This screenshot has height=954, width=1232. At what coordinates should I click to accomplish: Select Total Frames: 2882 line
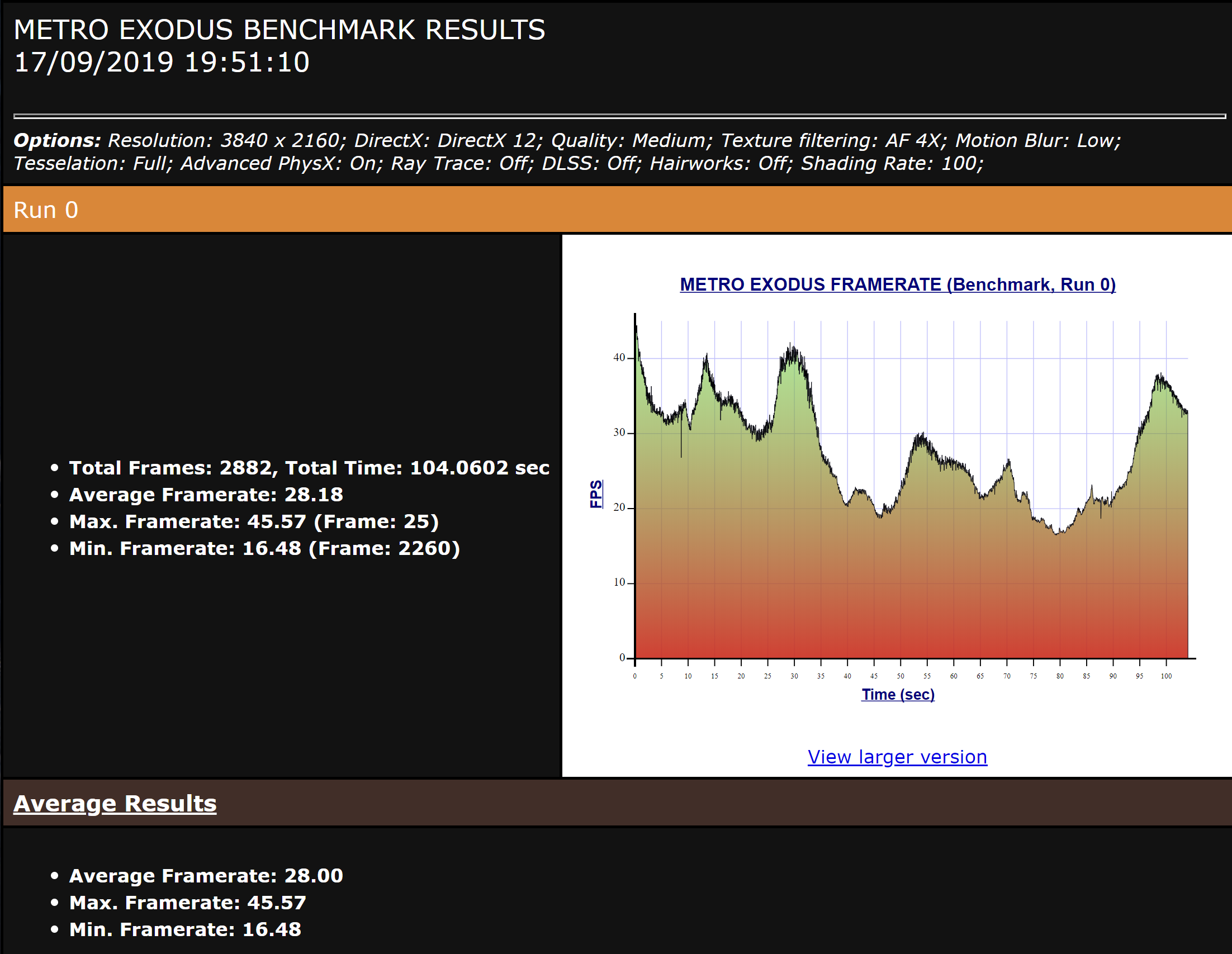pyautogui.click(x=309, y=468)
